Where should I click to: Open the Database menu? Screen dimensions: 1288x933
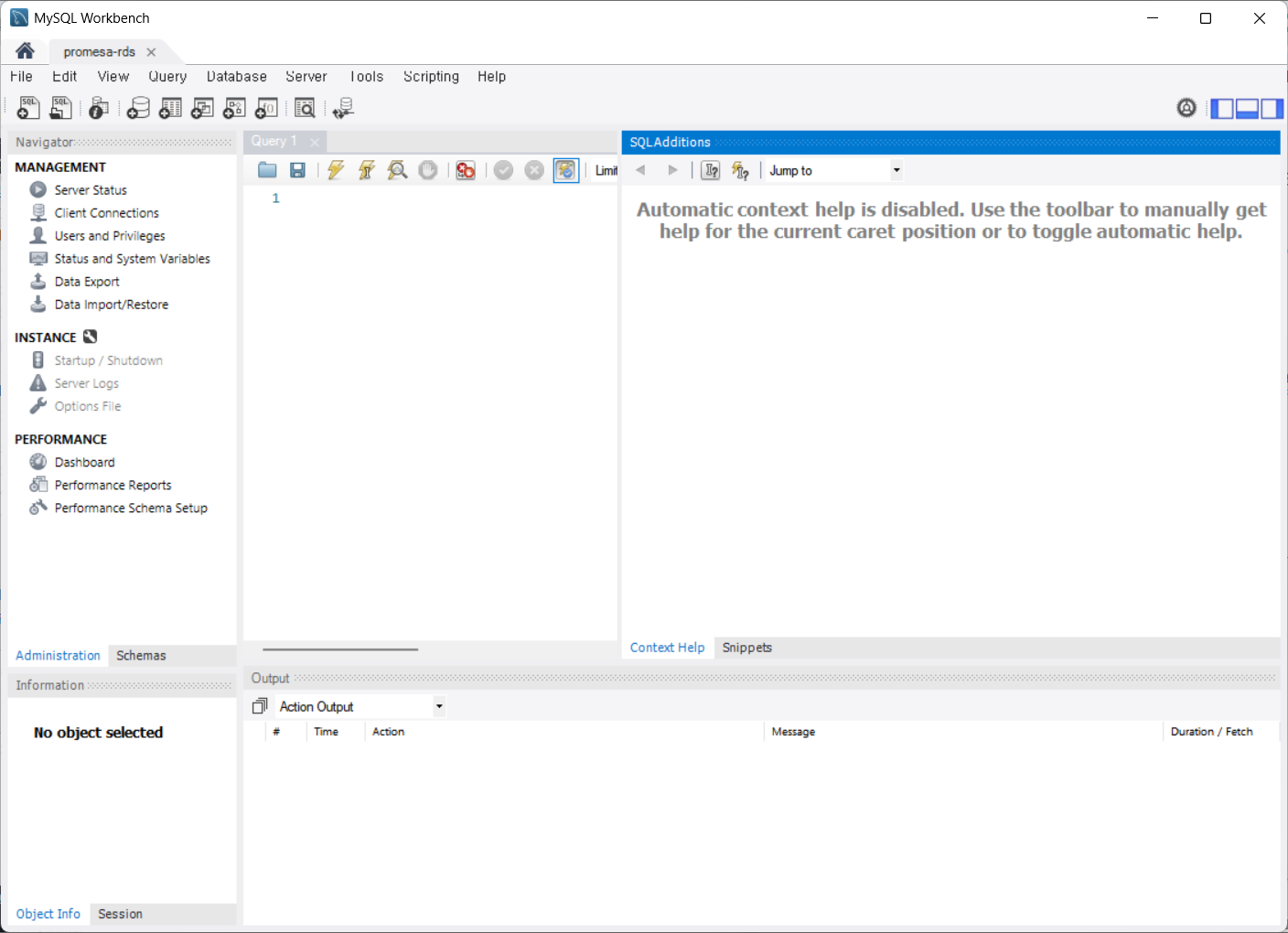(x=237, y=77)
